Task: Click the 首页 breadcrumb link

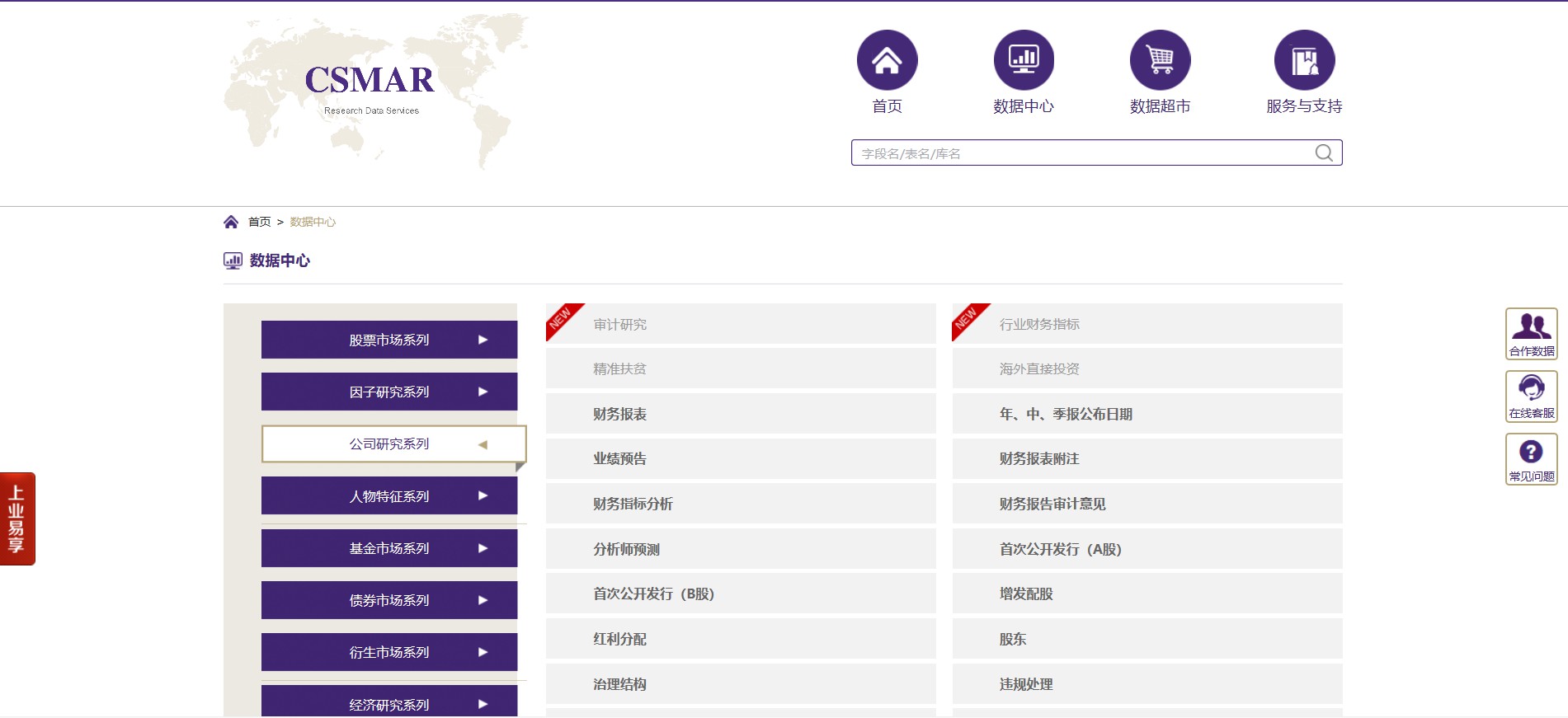Action: tap(259, 222)
